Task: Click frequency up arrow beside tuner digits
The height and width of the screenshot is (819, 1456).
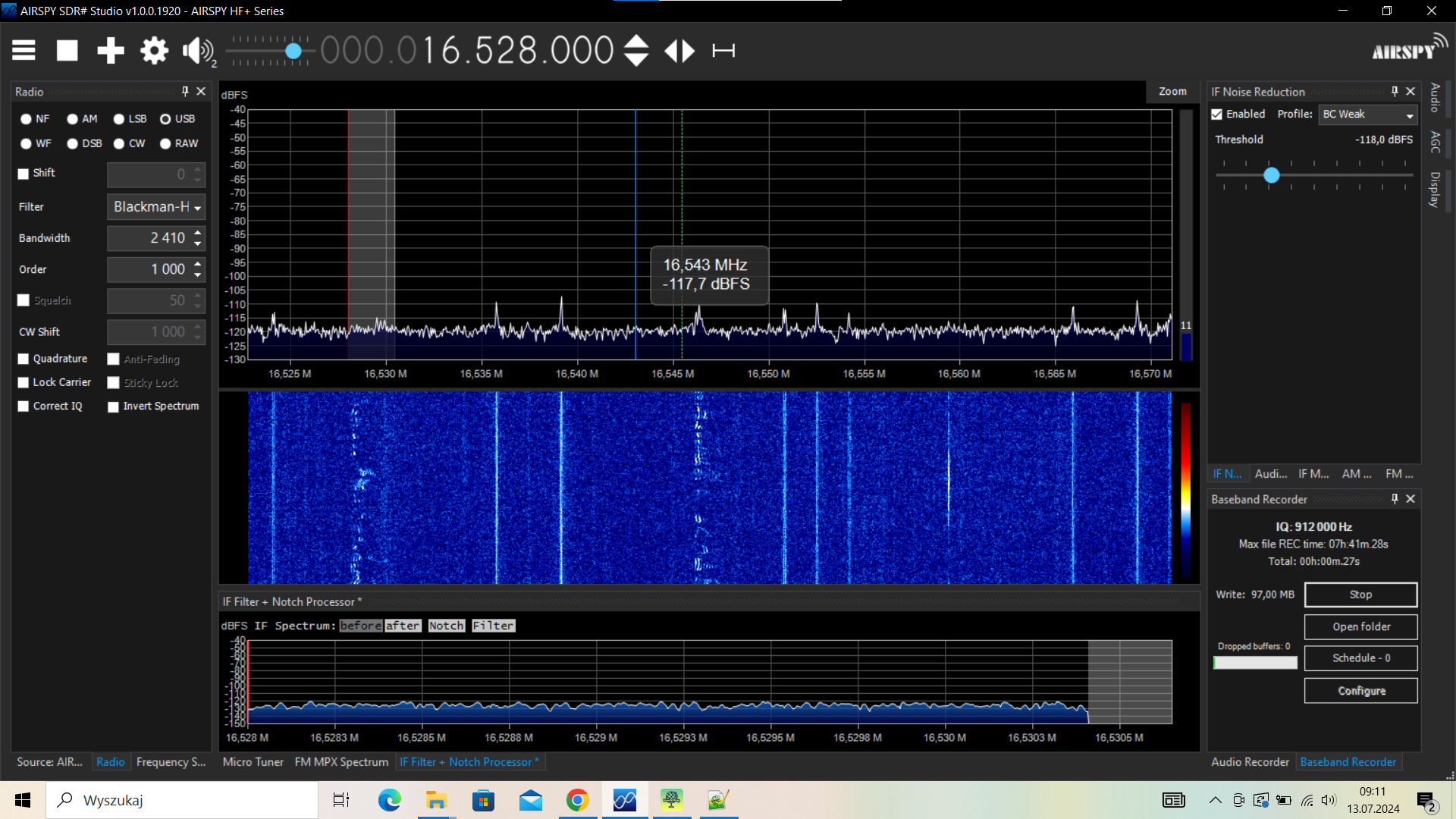Action: (x=636, y=42)
